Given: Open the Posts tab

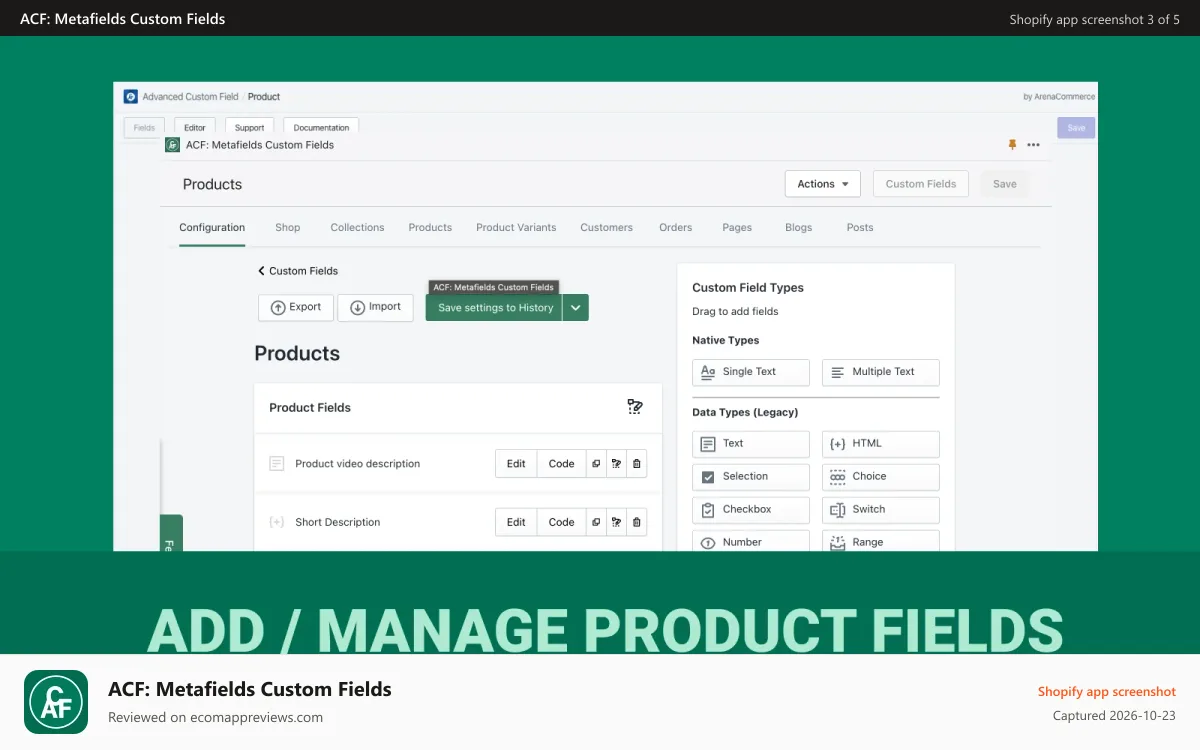Looking at the screenshot, I should (x=860, y=228).
